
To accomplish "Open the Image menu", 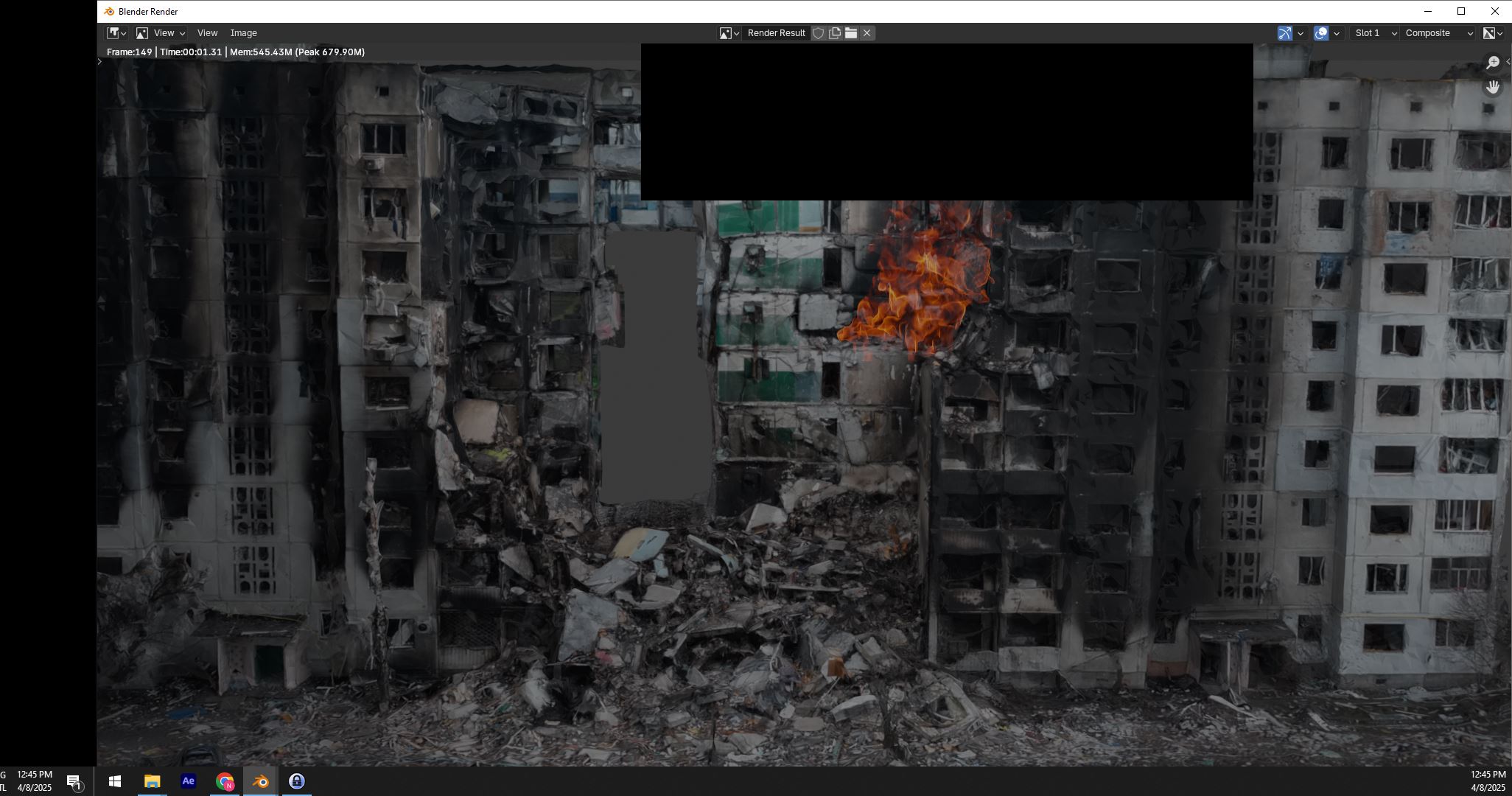I will pyautogui.click(x=243, y=33).
